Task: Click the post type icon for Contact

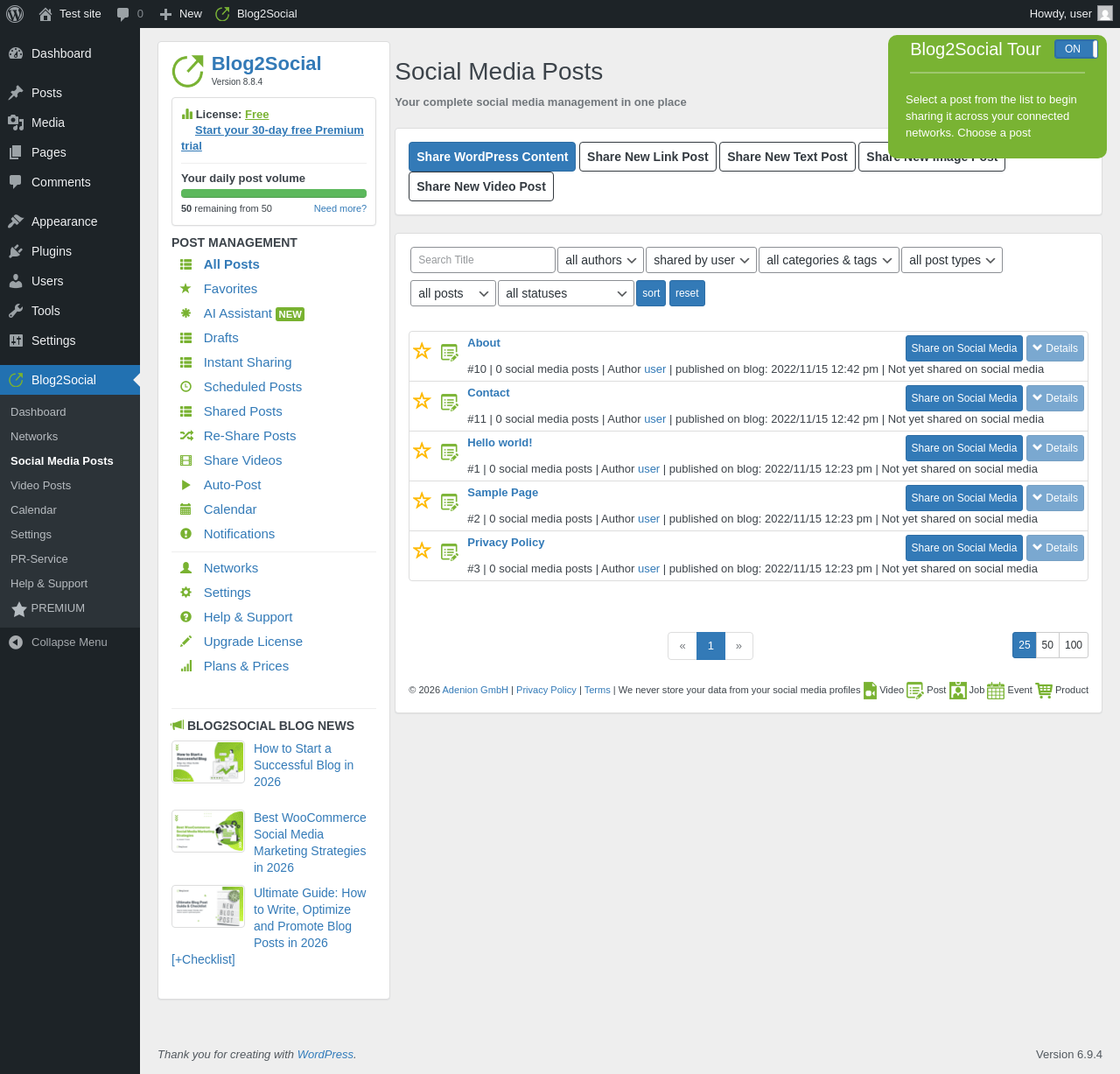Action: 450,403
